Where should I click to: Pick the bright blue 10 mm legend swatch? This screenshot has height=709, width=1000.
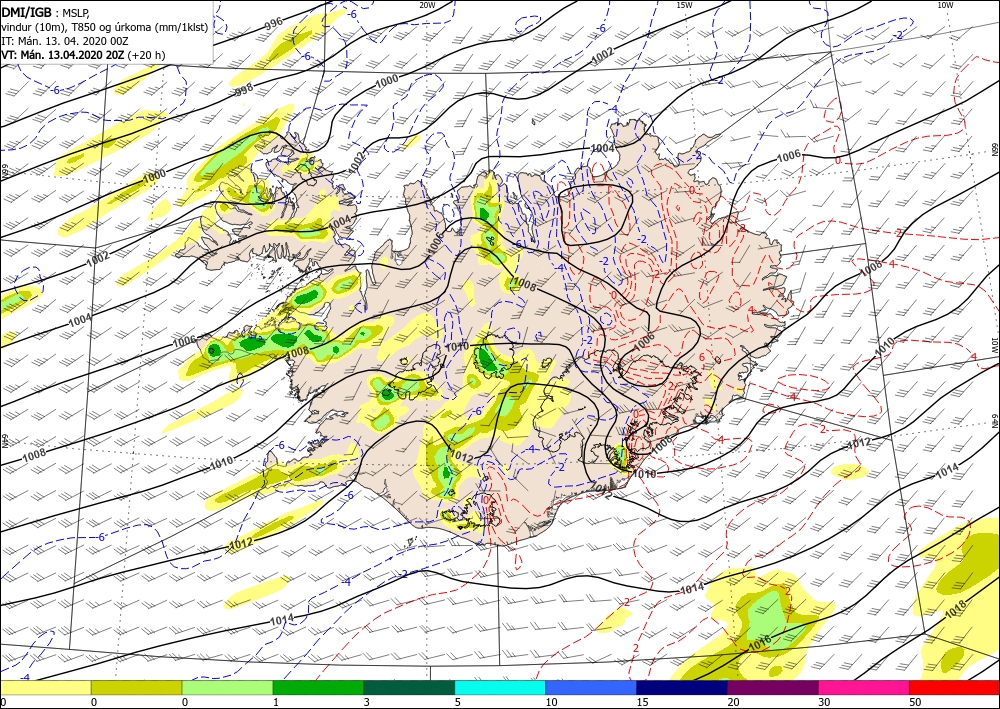click(x=591, y=687)
